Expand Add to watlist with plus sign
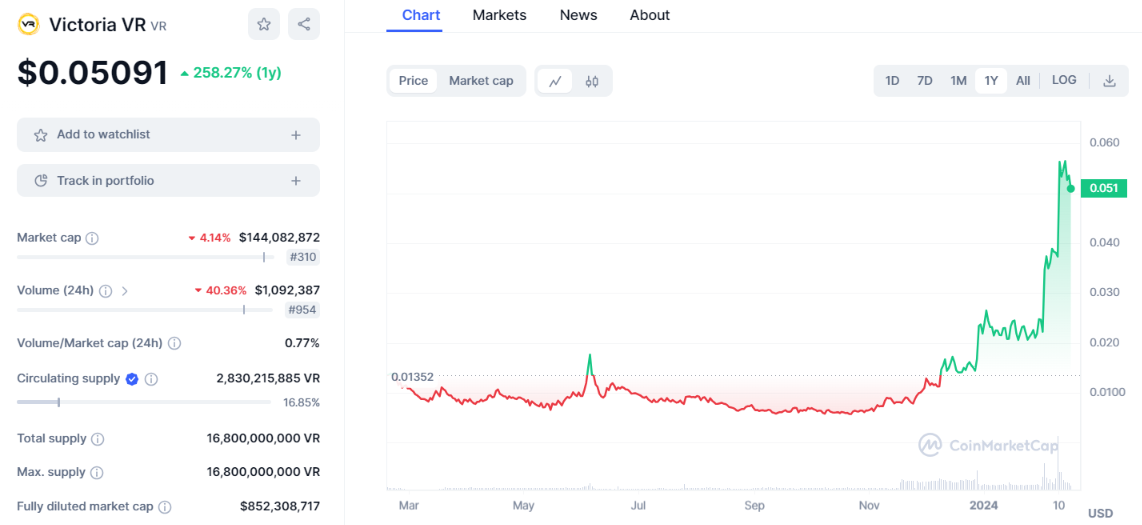 pyautogui.click(x=296, y=135)
